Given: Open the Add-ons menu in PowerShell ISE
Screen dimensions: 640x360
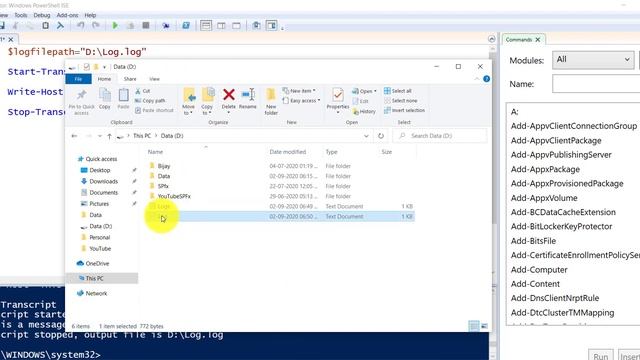Looking at the screenshot, I should [x=67, y=15].
